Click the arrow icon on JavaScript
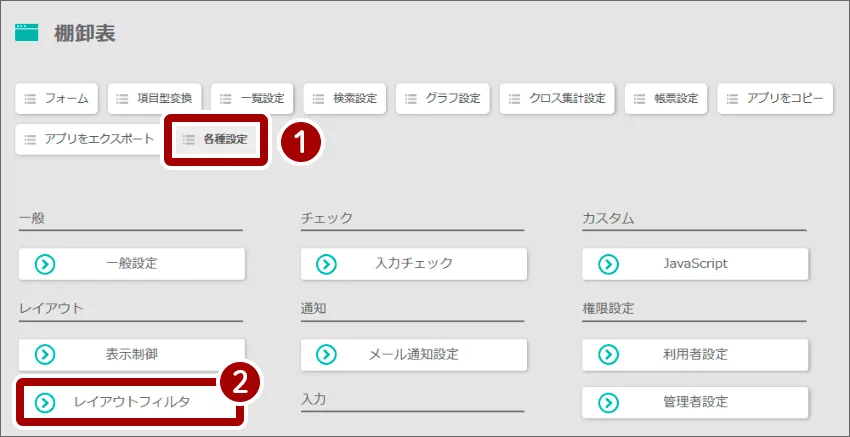The width and height of the screenshot is (850, 437). click(608, 265)
